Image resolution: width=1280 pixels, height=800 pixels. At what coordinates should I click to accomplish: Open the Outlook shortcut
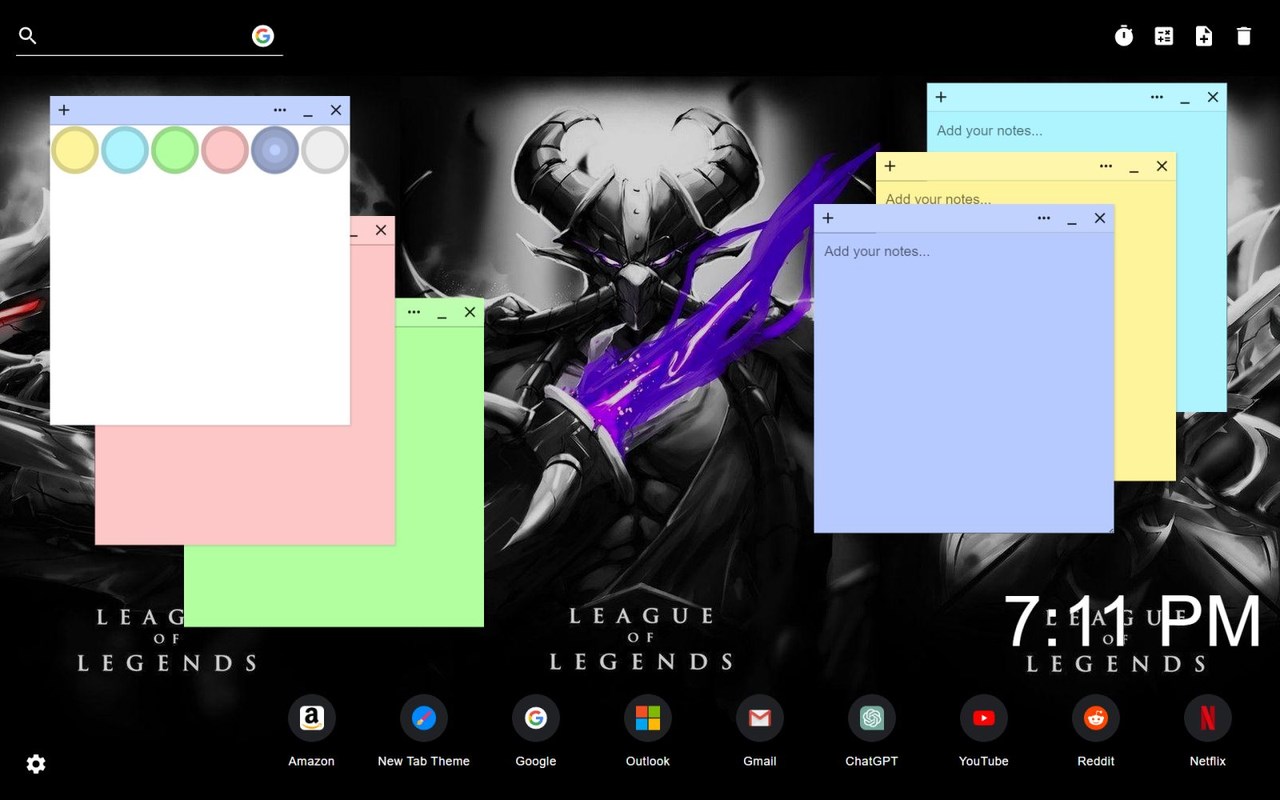[x=648, y=718]
